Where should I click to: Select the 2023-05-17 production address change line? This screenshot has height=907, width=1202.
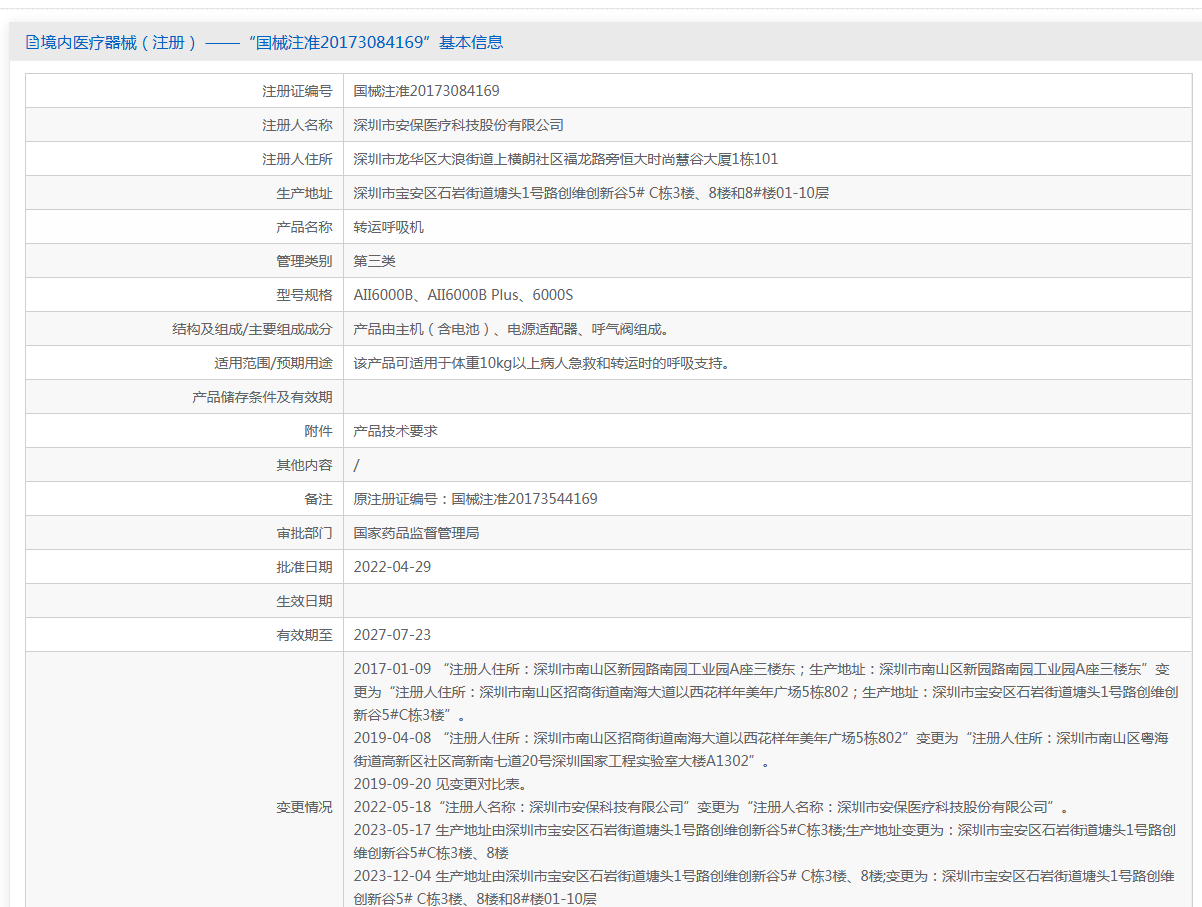coord(764,841)
